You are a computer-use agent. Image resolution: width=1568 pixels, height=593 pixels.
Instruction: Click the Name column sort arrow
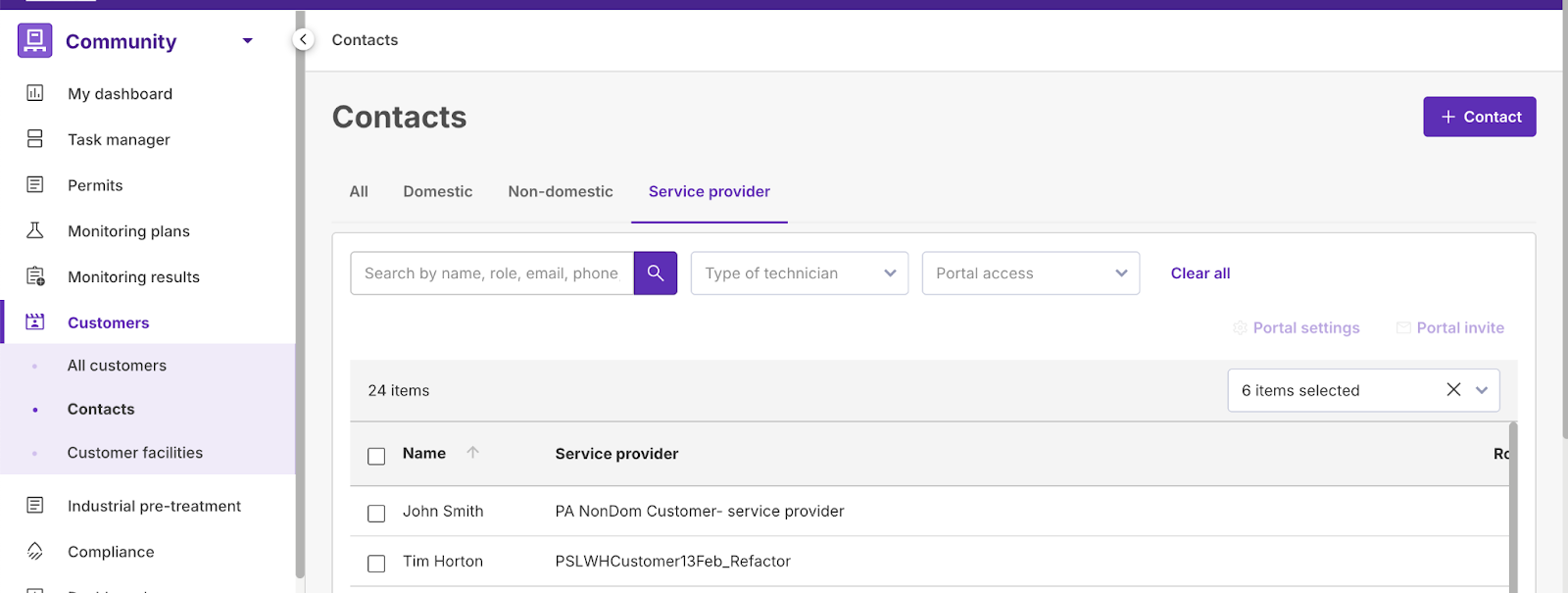coord(472,453)
